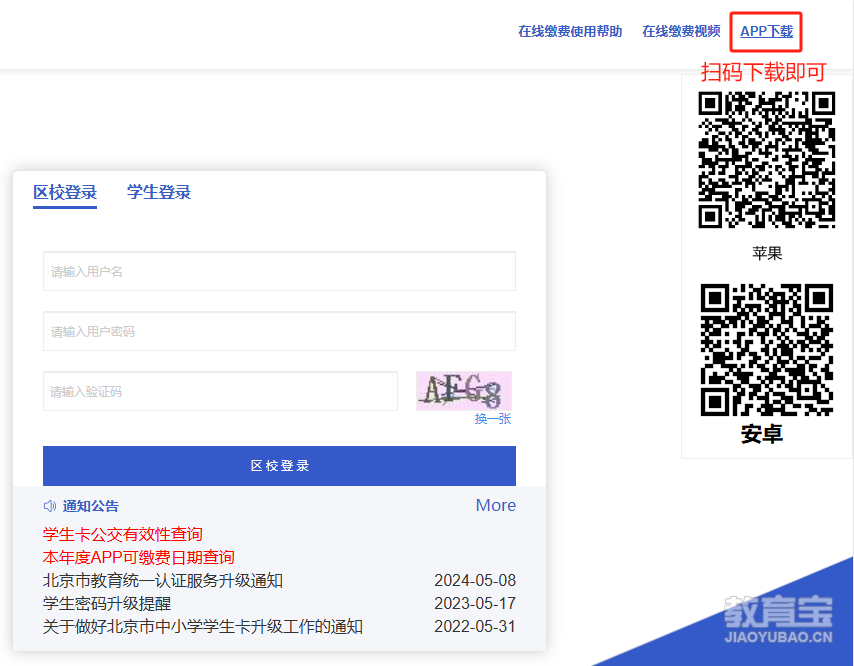Focus the 请输入验证码 captcha field
The height and width of the screenshot is (666, 854).
point(220,391)
